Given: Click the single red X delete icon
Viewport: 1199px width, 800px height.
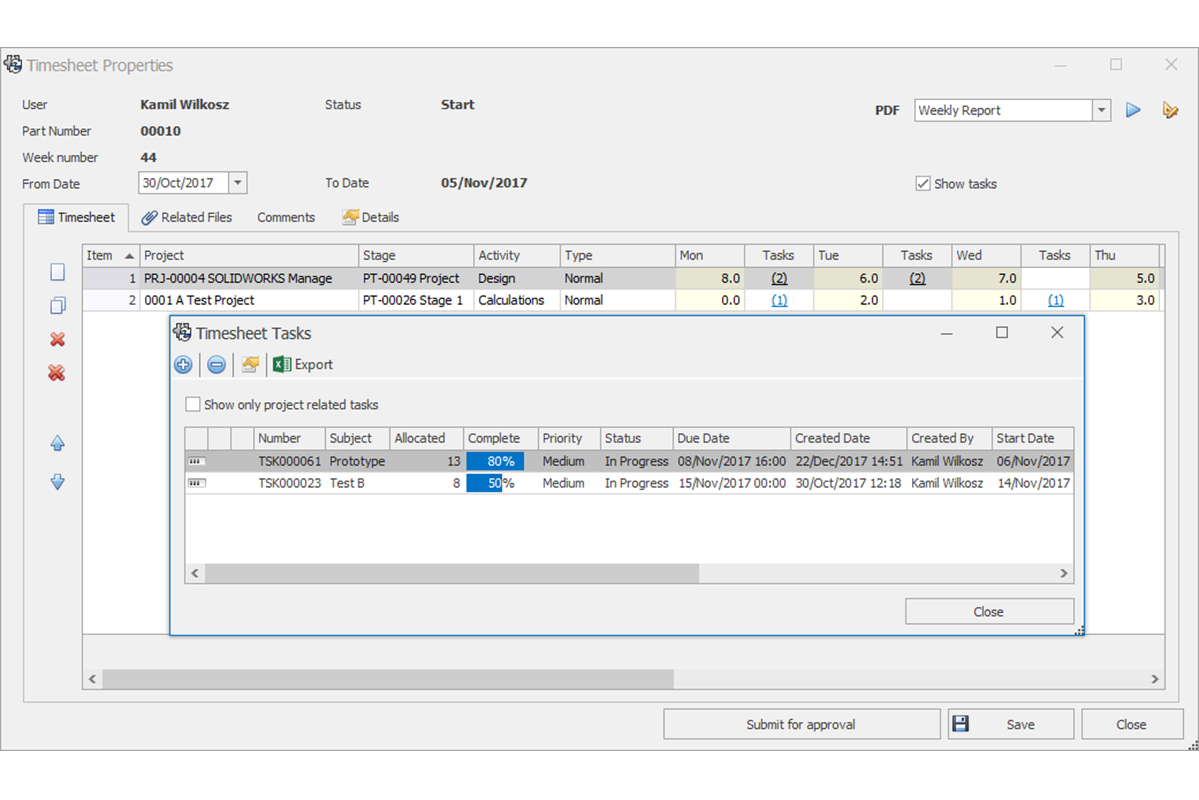Looking at the screenshot, I should tap(57, 339).
